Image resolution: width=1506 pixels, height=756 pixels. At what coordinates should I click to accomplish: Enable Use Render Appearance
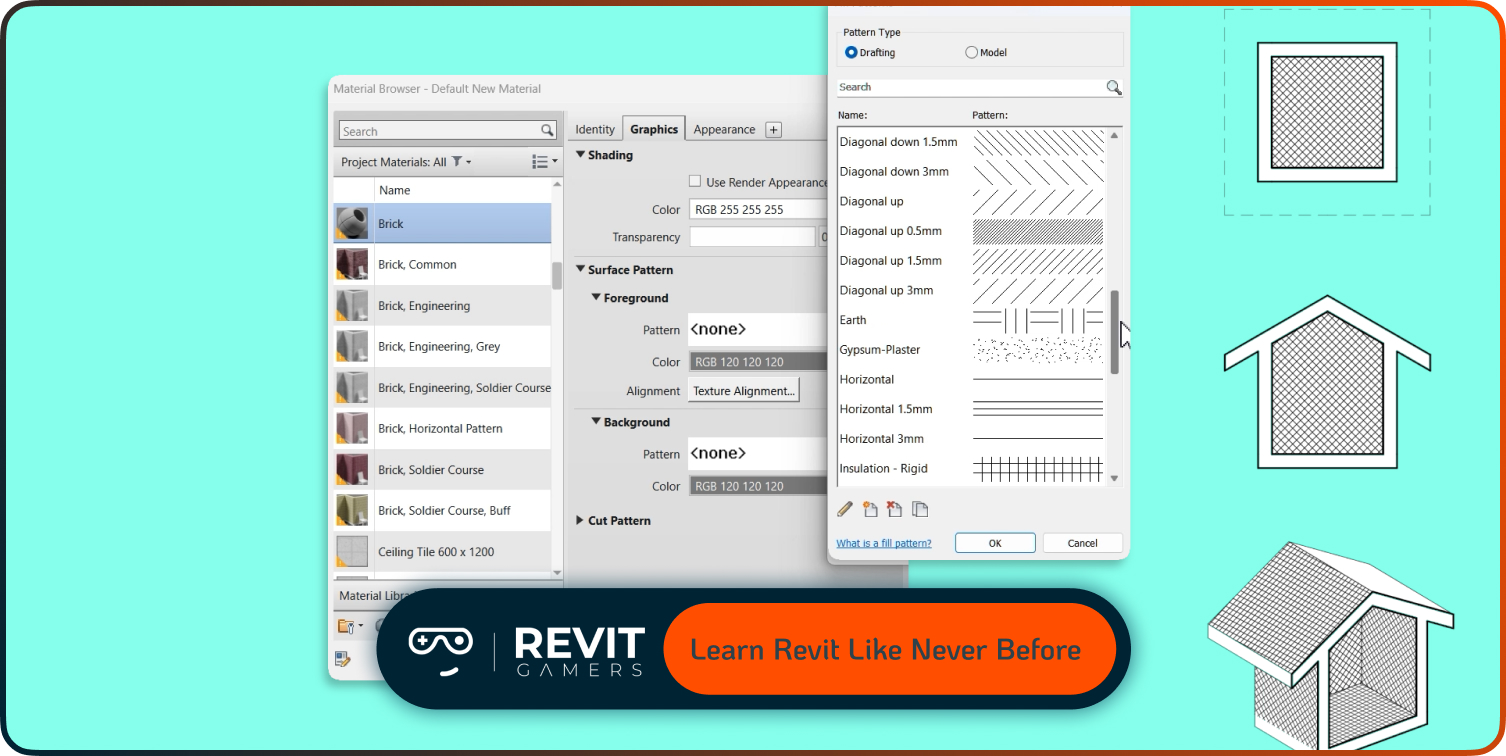point(695,181)
